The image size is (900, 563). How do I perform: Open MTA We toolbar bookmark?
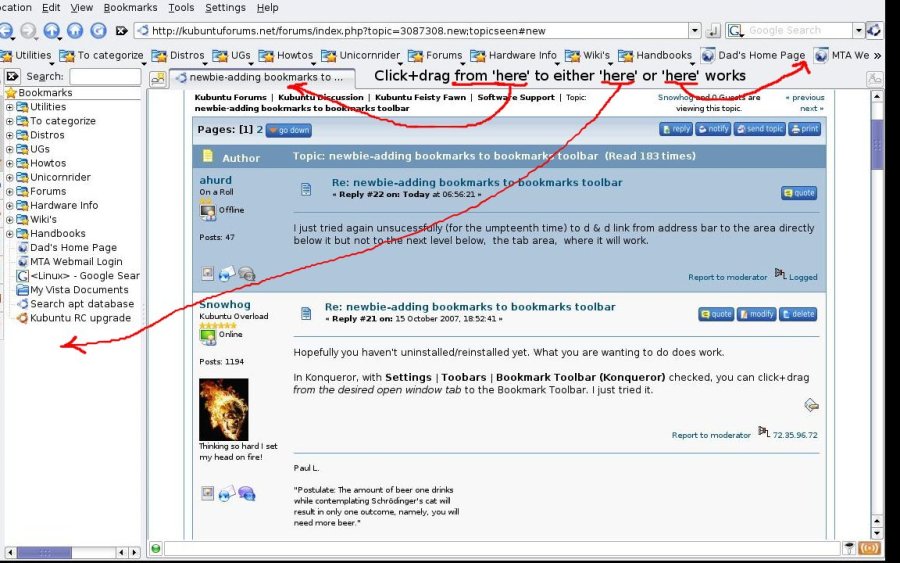841,55
